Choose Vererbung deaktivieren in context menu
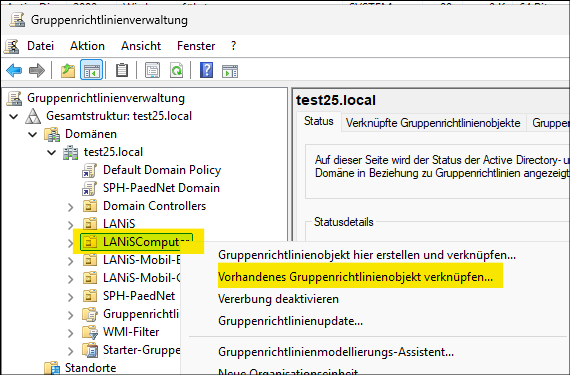570x375 pixels. point(278,299)
